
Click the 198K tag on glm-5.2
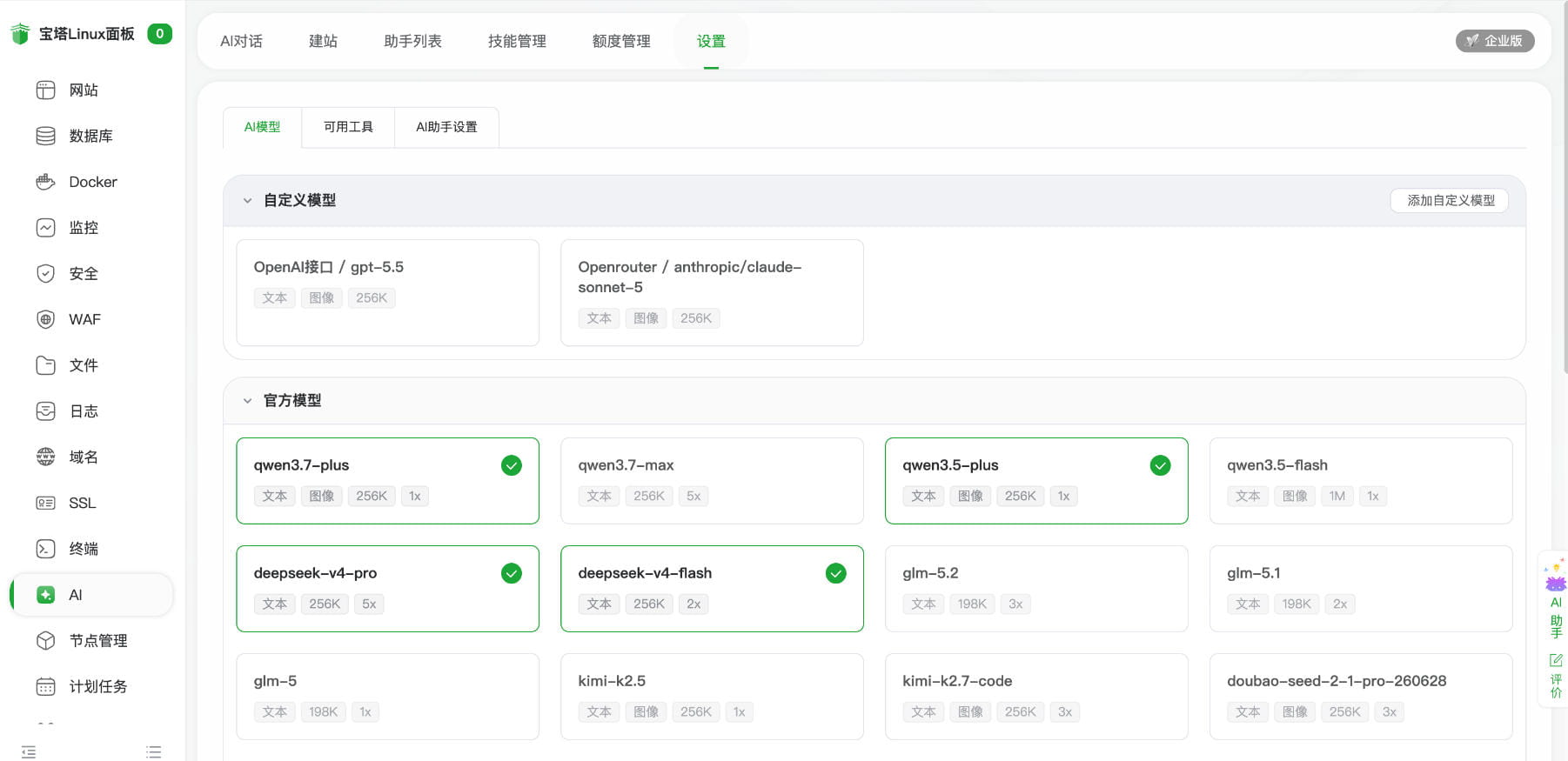(x=972, y=604)
